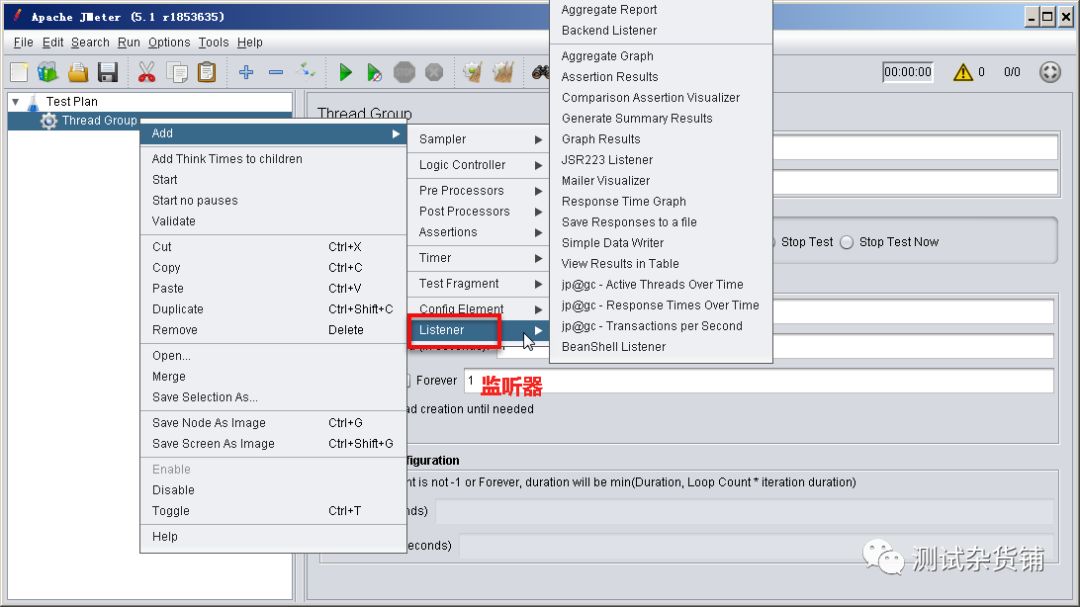Open the Help menu in menu bar
This screenshot has width=1080, height=607.
point(249,42)
